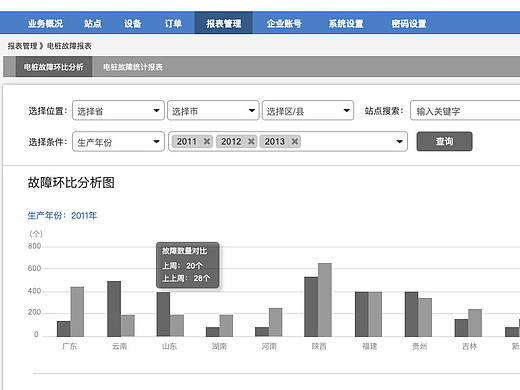Open the 业务概况 menu
520x390 pixels.
click(x=45, y=23)
